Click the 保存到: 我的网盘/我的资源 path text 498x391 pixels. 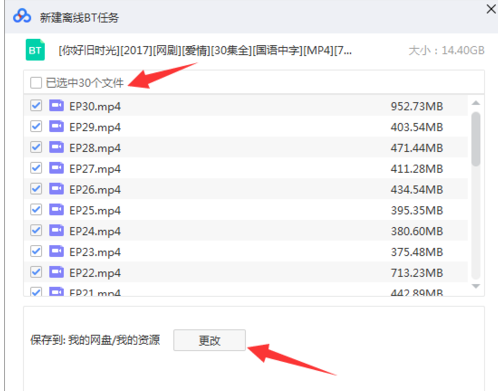(x=95, y=340)
